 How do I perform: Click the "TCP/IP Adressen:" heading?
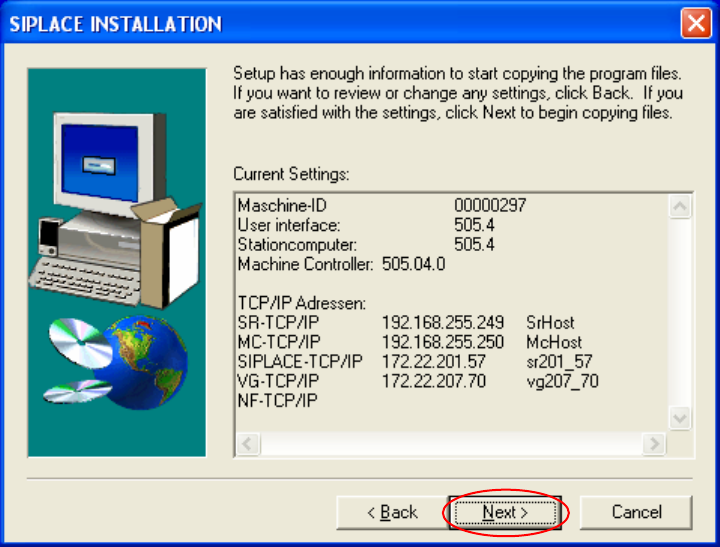[x=302, y=303]
